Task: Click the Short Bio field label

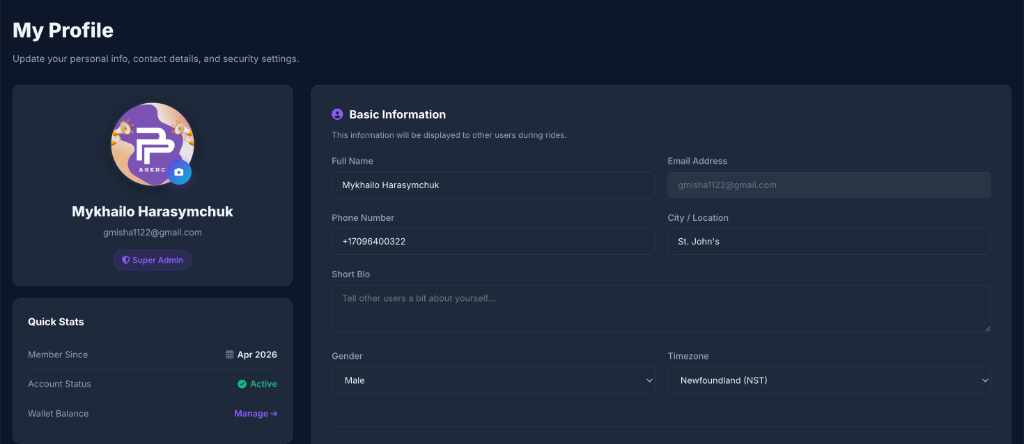Action: [x=351, y=274]
